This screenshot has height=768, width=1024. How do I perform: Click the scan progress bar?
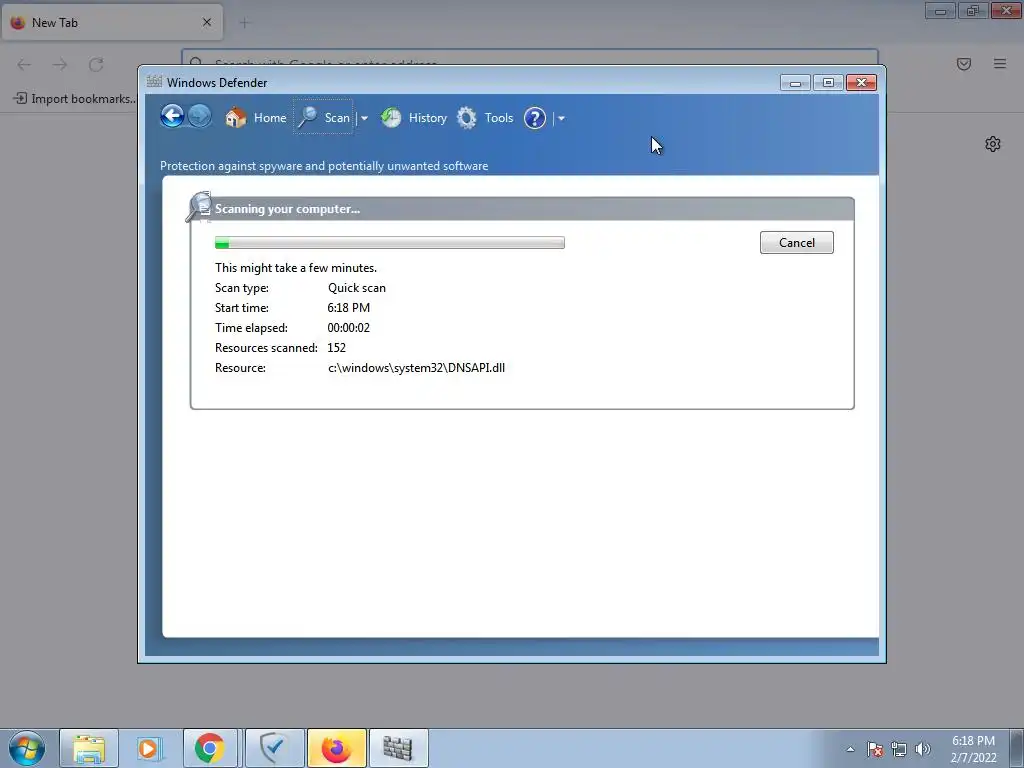point(390,243)
